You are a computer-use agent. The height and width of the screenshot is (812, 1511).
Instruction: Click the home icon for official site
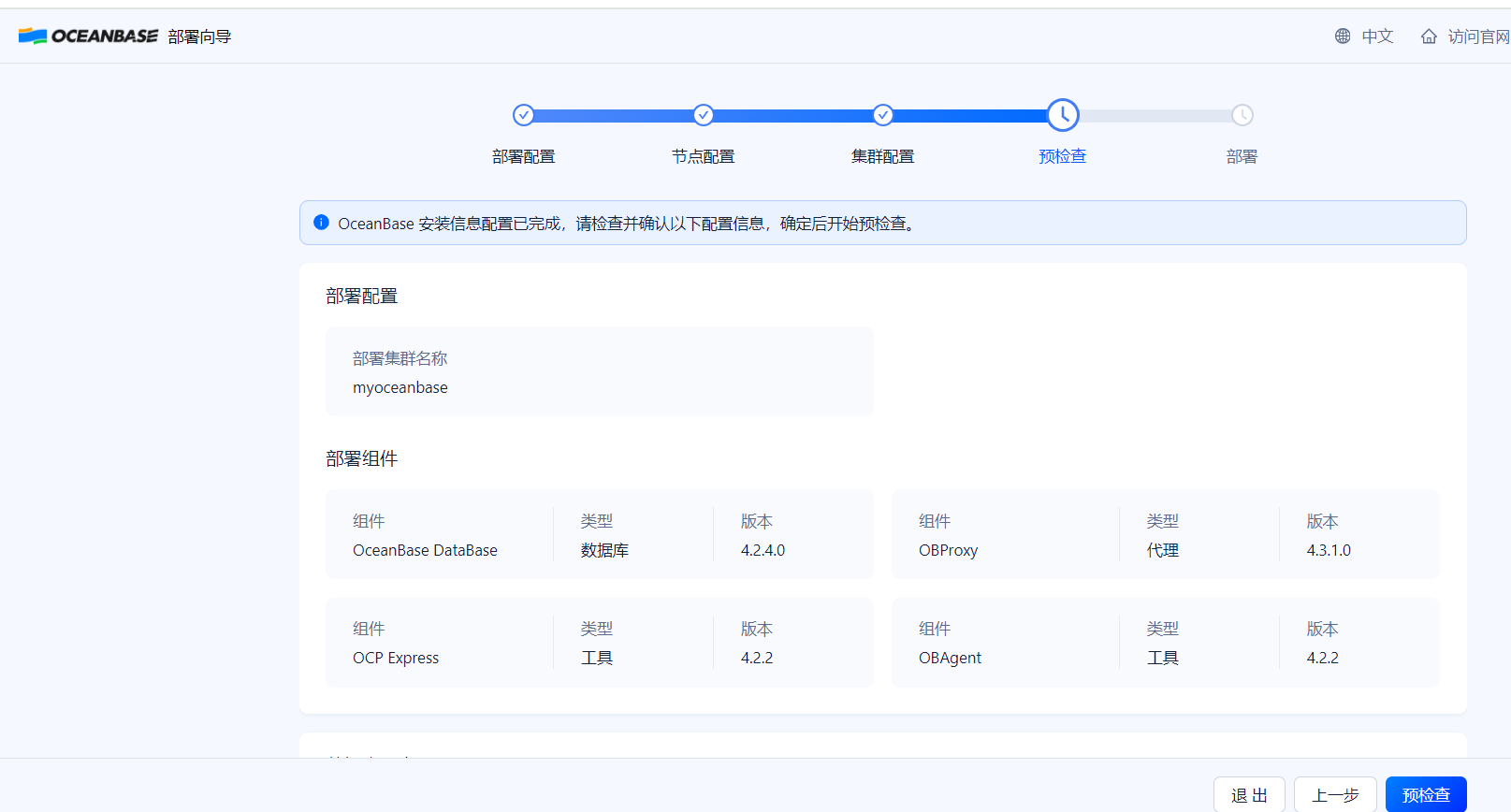click(x=1429, y=36)
